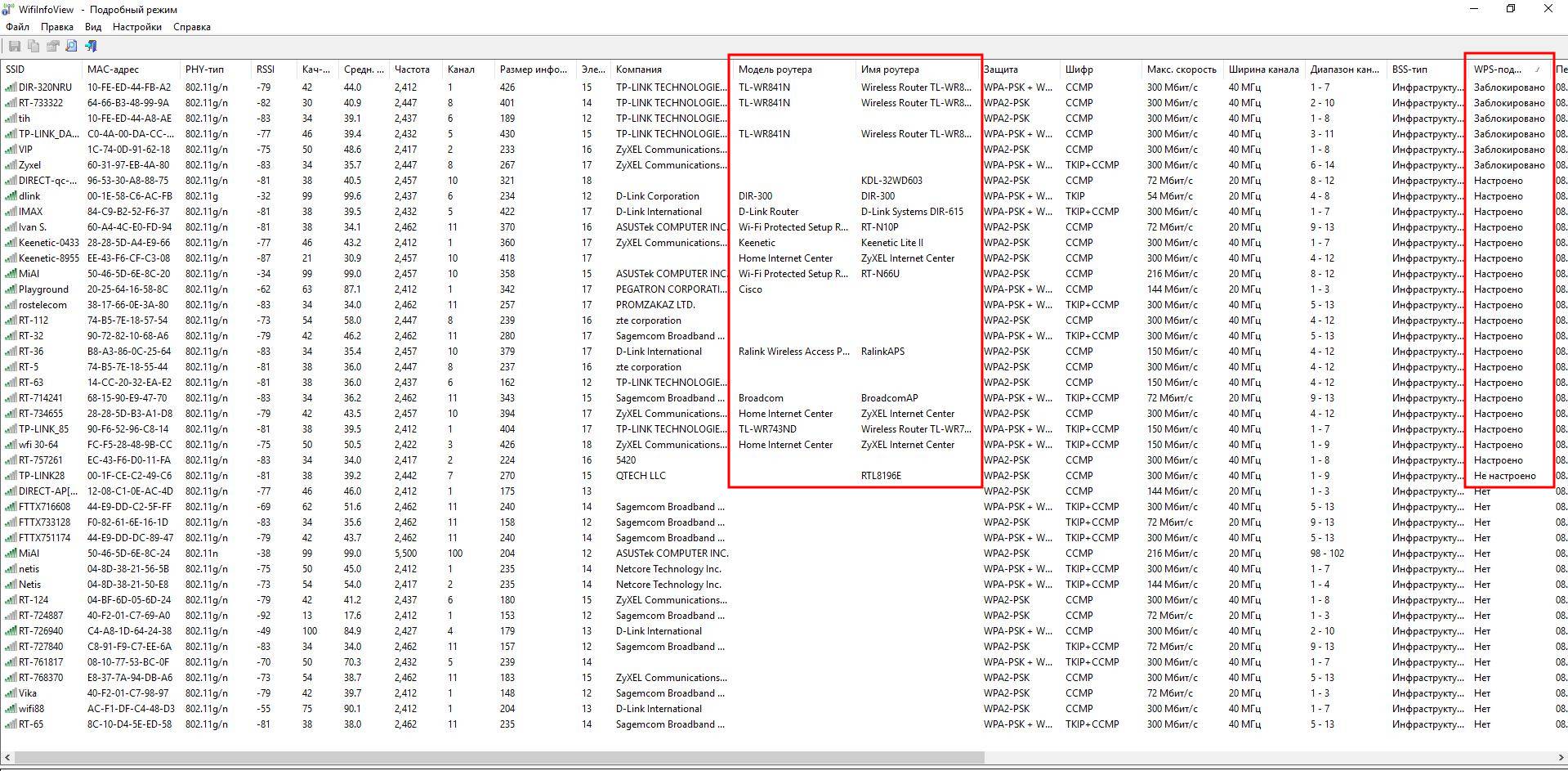This screenshot has width=1568, height=771.
Task: Click the Save floppy disk toolbar icon
Action: [x=14, y=47]
